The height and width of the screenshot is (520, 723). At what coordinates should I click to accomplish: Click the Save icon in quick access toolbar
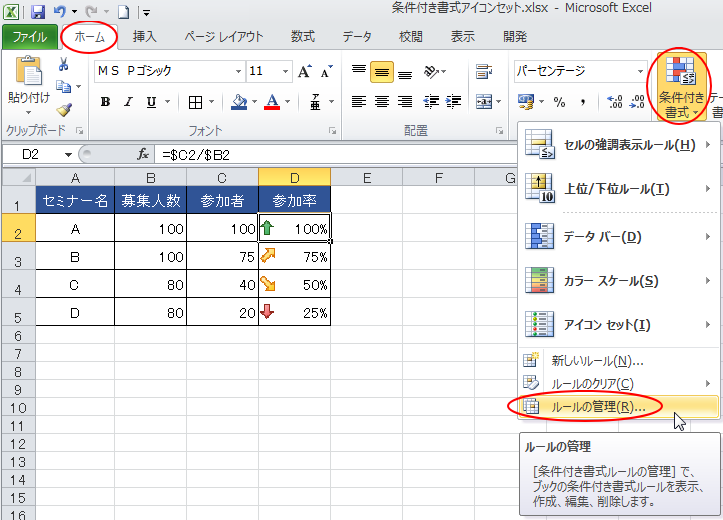point(38,11)
